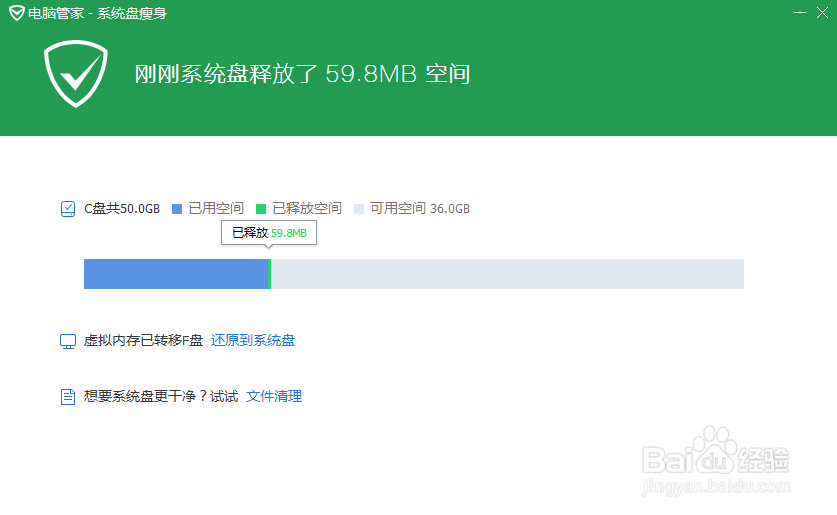Click the 已释放空间 label

307,209
